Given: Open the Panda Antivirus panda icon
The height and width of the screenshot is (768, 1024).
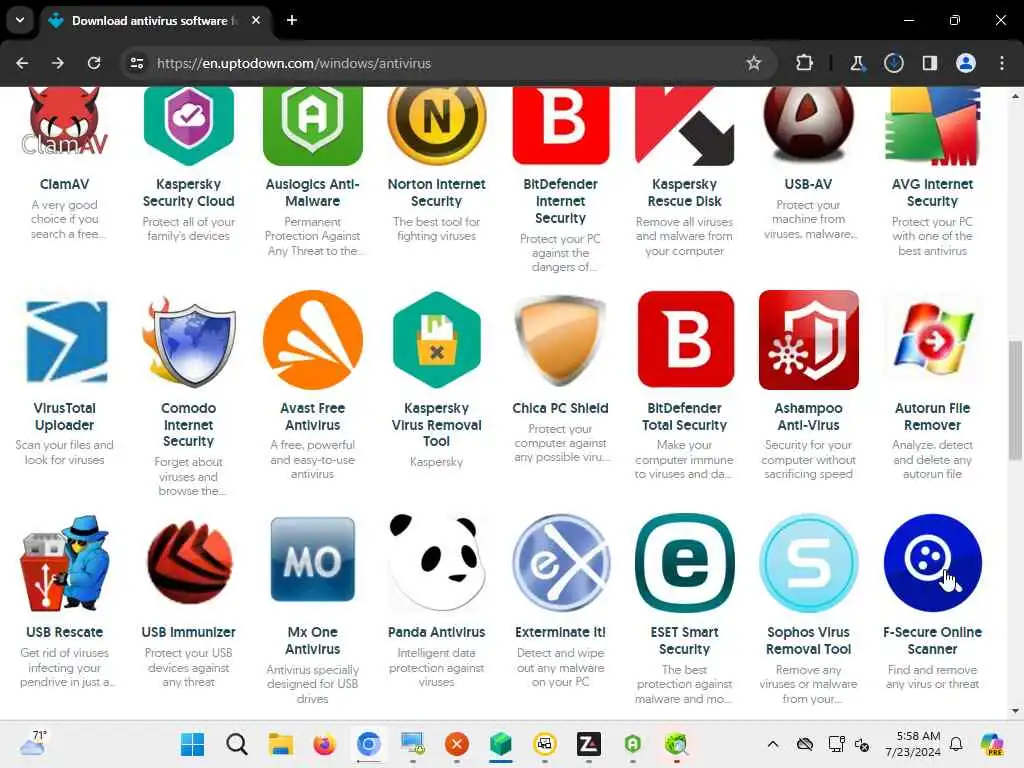Looking at the screenshot, I should coord(436,563).
